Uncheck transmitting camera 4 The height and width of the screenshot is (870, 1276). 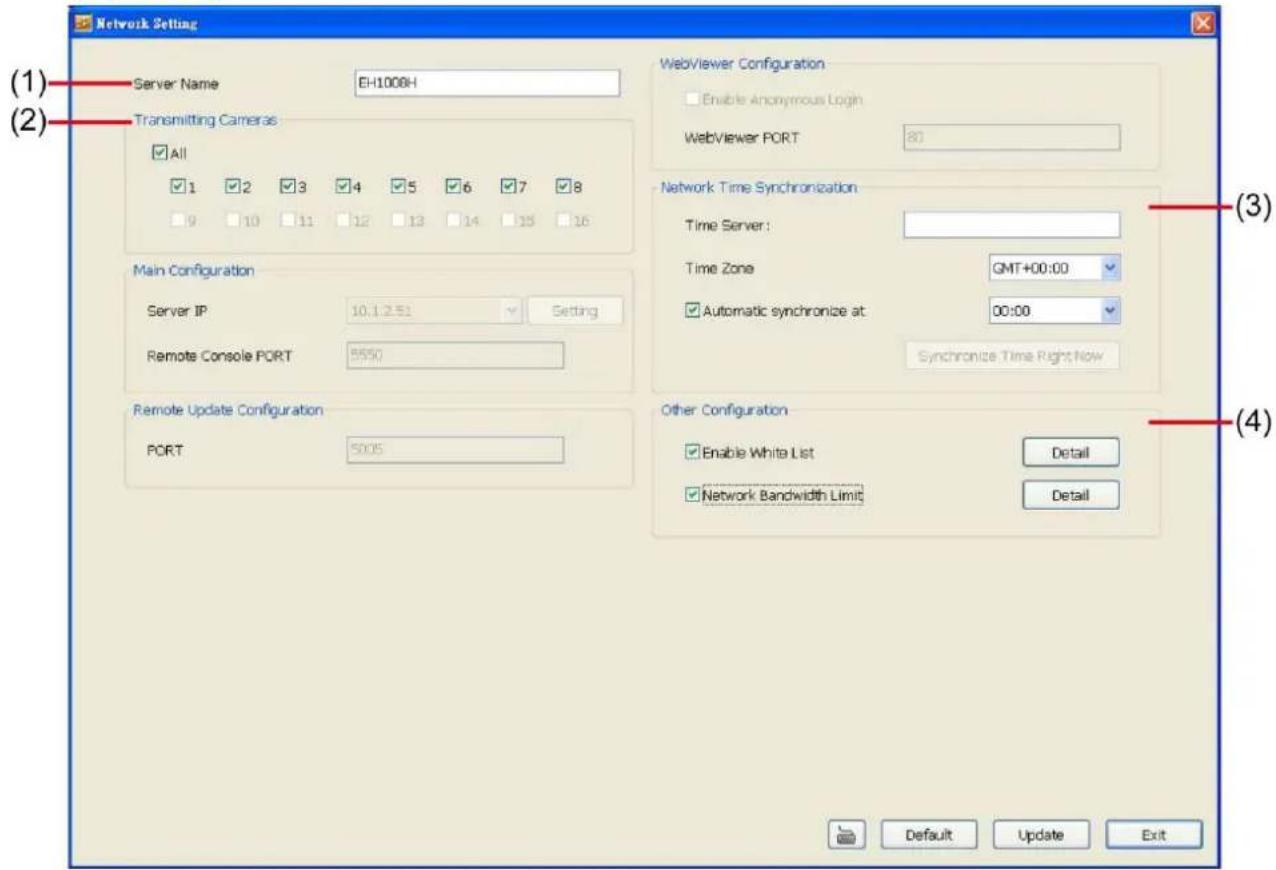point(342,186)
